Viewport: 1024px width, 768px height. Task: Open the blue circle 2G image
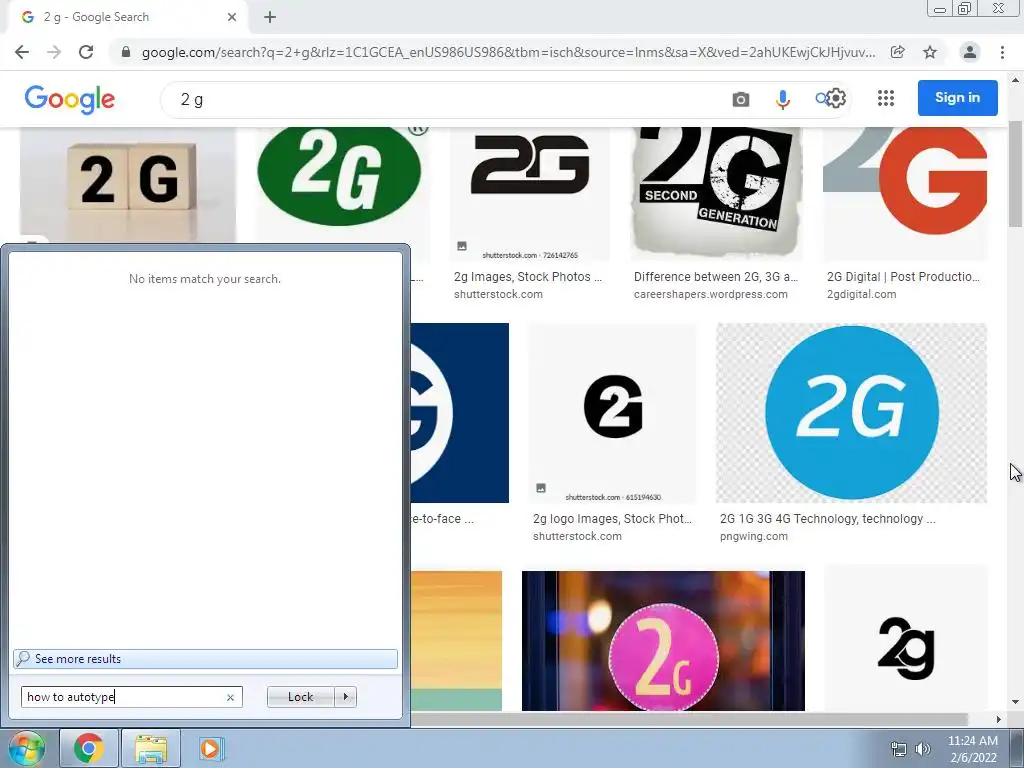[x=852, y=413]
